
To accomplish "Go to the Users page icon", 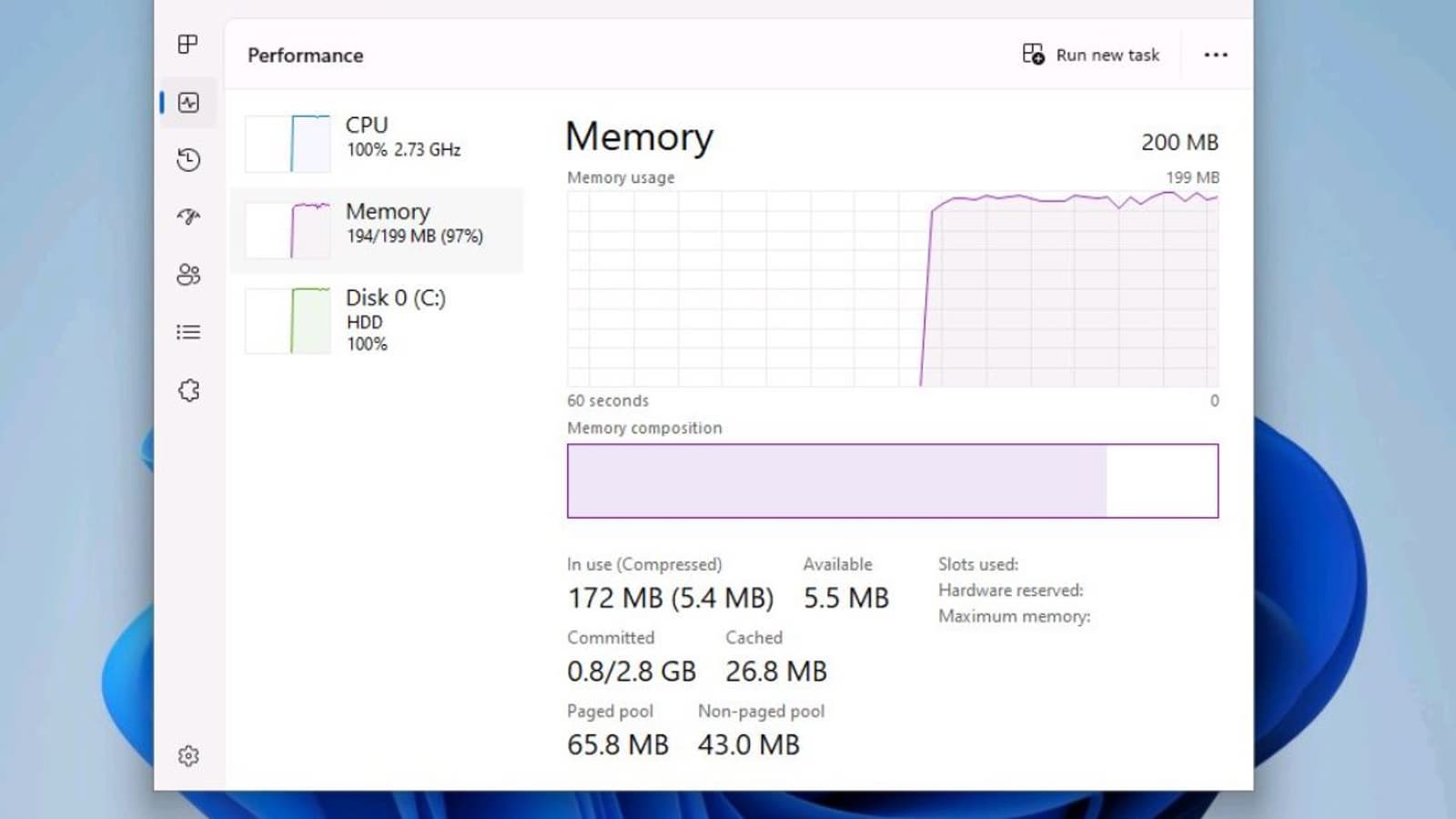I will tap(188, 275).
